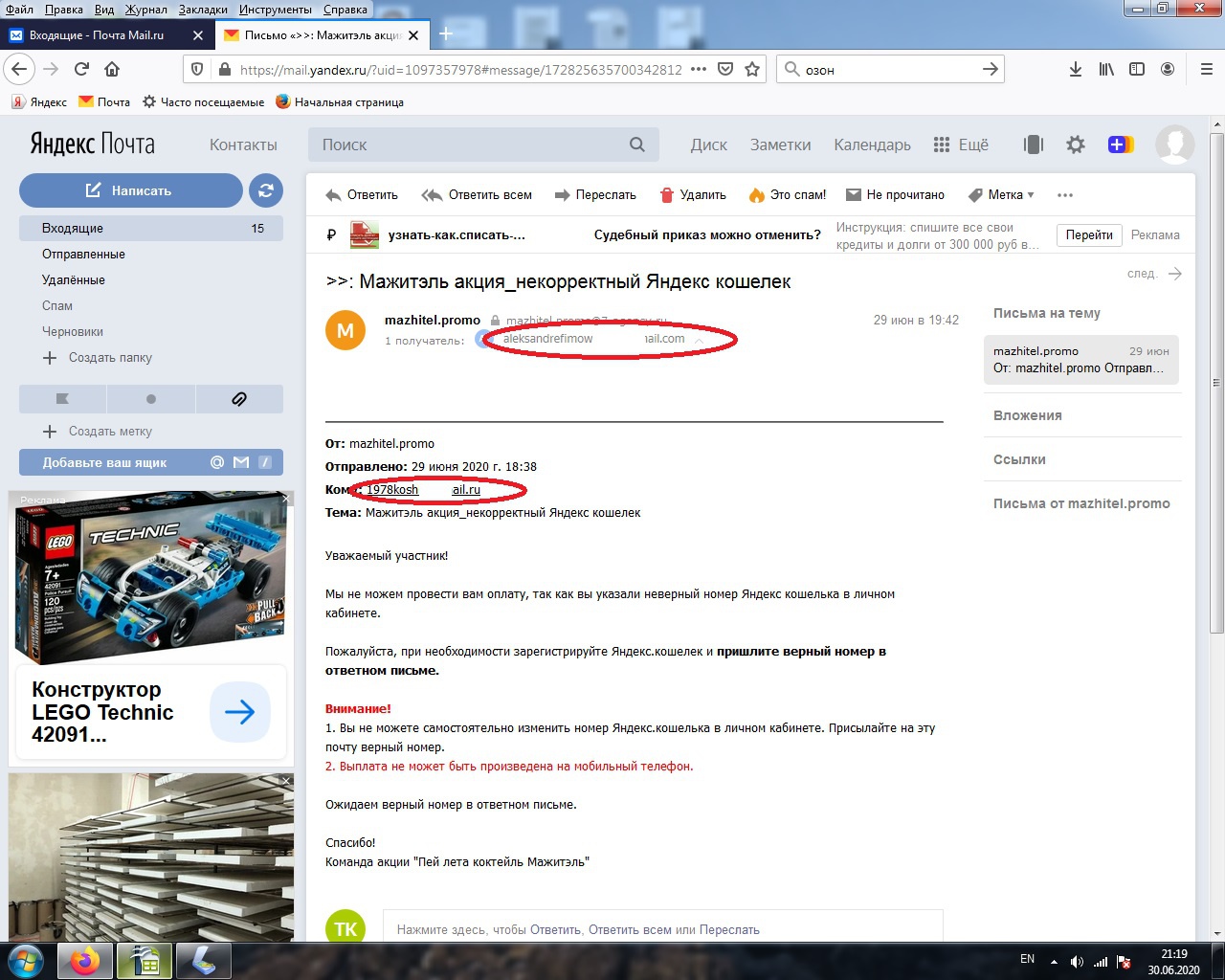Image resolution: width=1225 pixels, height=980 pixels.
Task: Bookmark this page with the star icon
Action: coord(752,69)
